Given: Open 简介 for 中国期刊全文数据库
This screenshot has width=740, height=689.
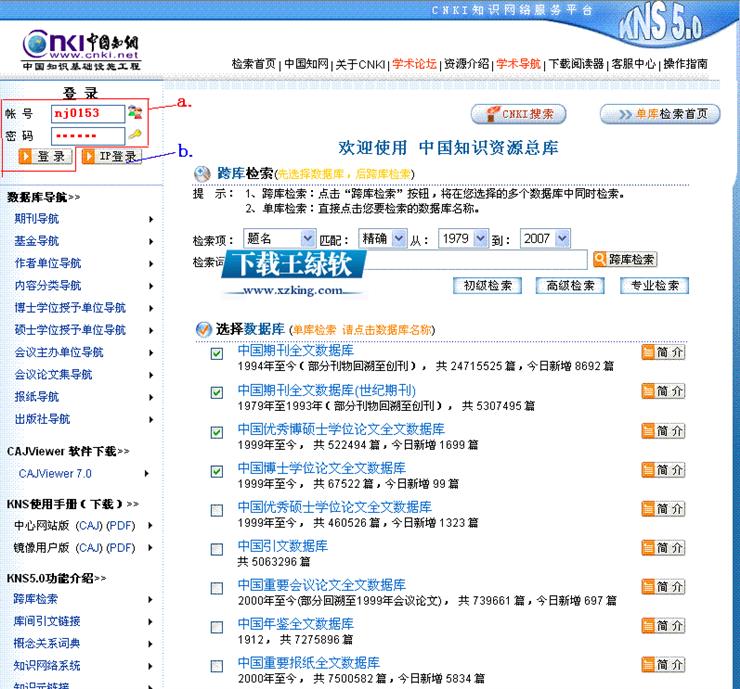Looking at the screenshot, I should (x=663, y=352).
